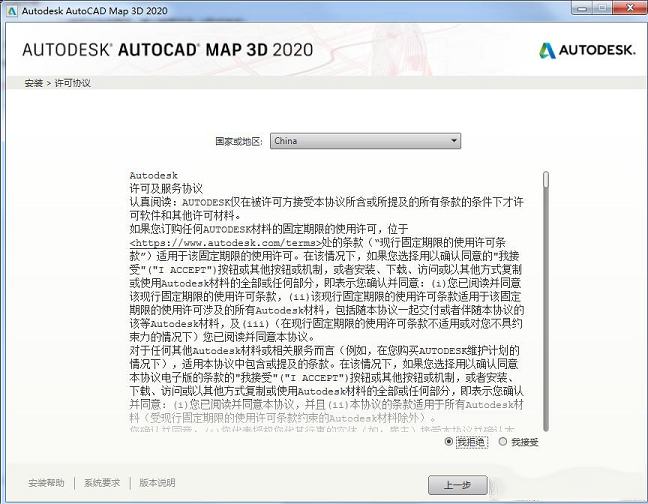Image resolution: width=648 pixels, height=504 pixels.
Task: Select the 我接受 (I Accept) radio button
Action: 503,441
